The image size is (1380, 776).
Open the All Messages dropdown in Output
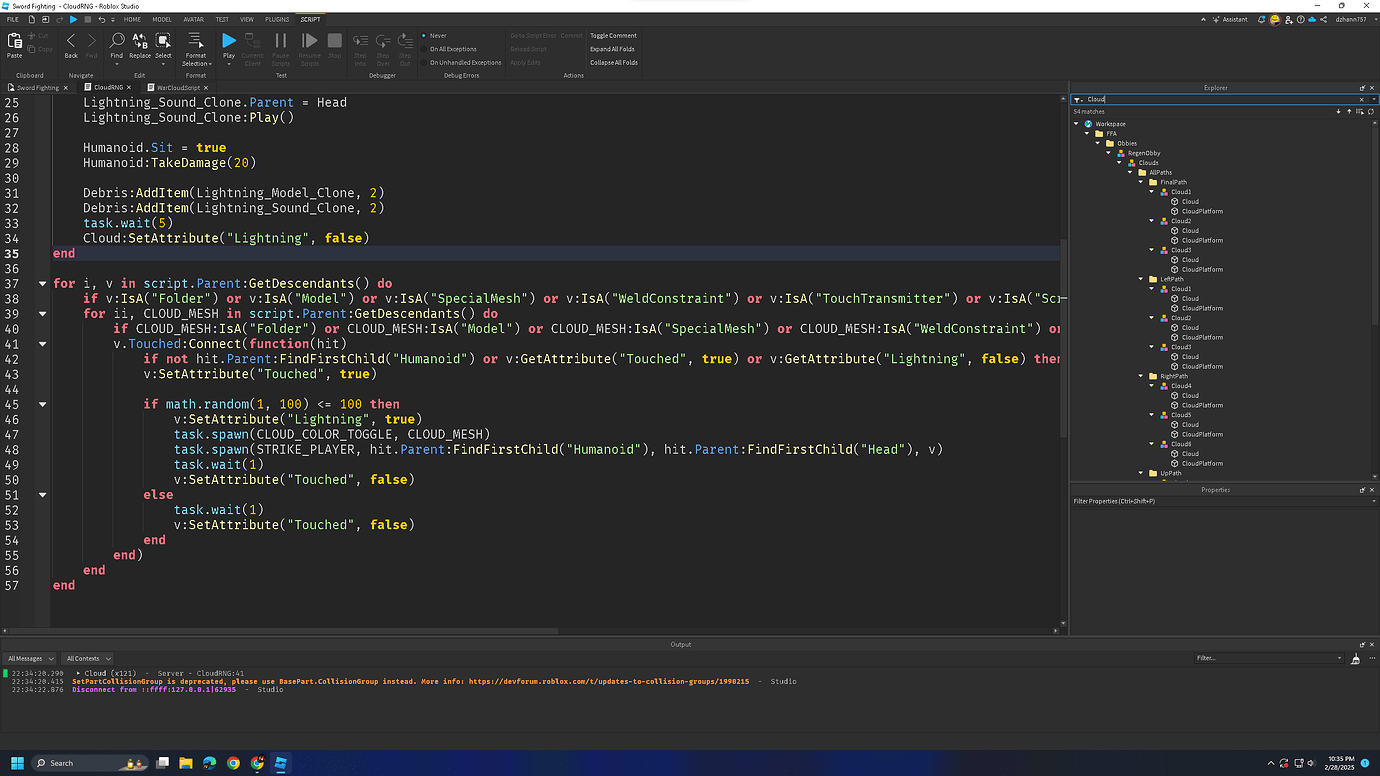tap(31, 659)
